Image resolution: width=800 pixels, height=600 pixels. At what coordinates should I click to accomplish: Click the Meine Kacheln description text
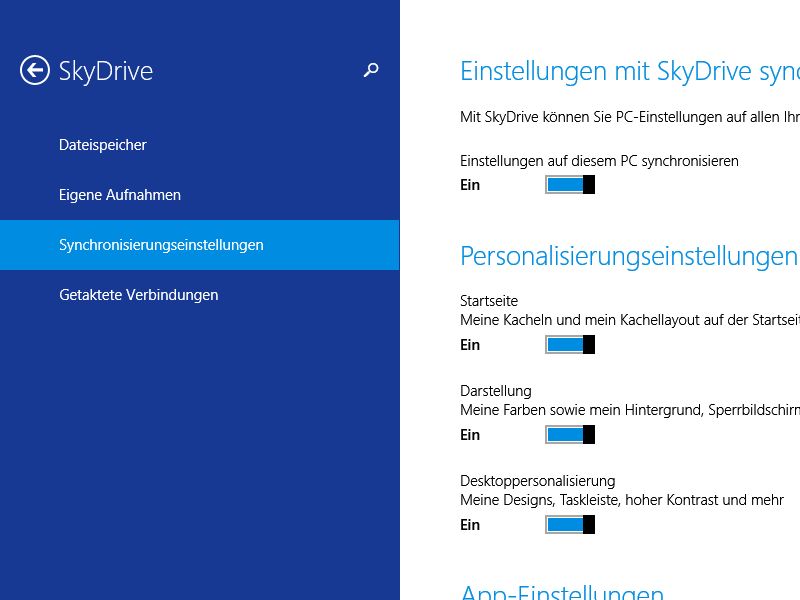pyautogui.click(x=630, y=320)
